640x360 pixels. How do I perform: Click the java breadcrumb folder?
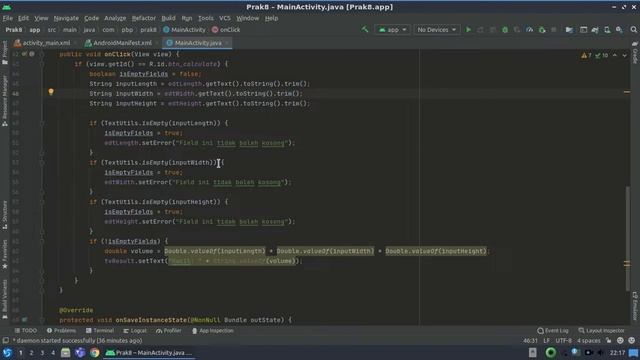point(89,30)
